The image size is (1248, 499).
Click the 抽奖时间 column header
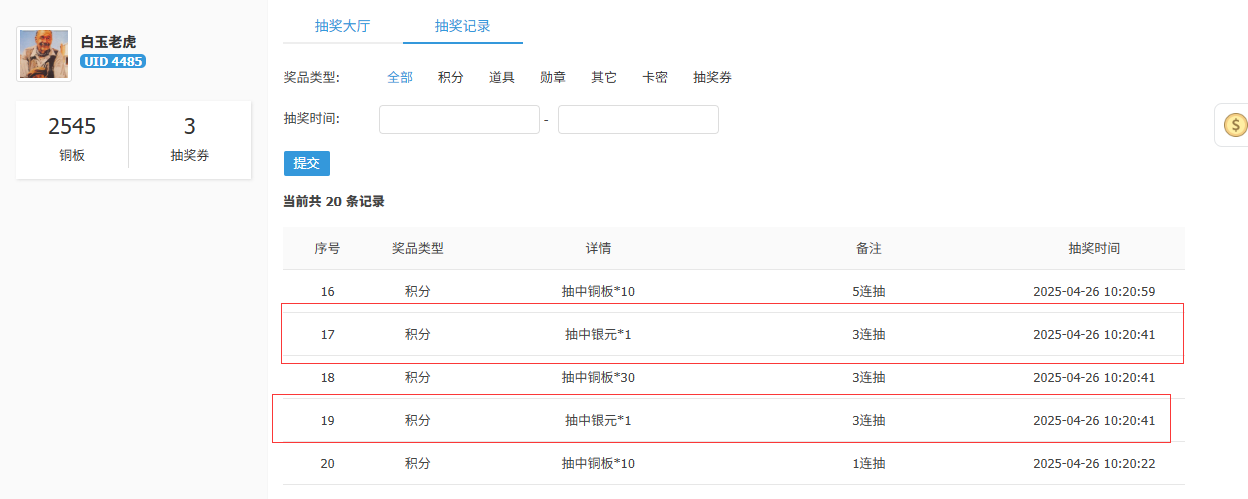point(1094,248)
